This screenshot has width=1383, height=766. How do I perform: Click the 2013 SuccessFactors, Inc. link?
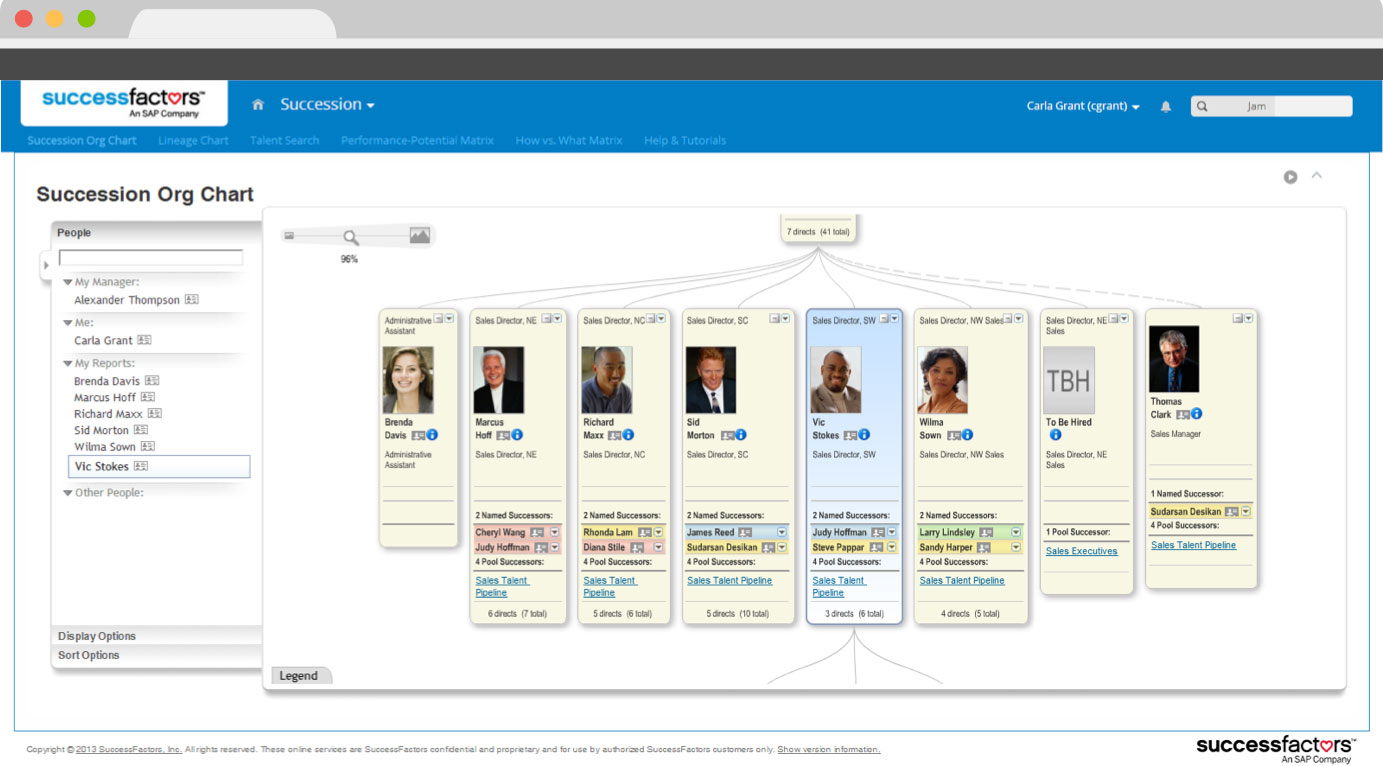click(128, 750)
